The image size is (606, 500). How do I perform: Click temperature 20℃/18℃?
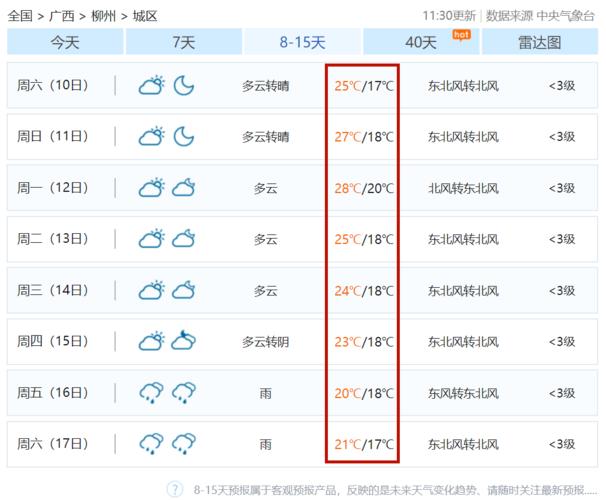click(x=364, y=393)
